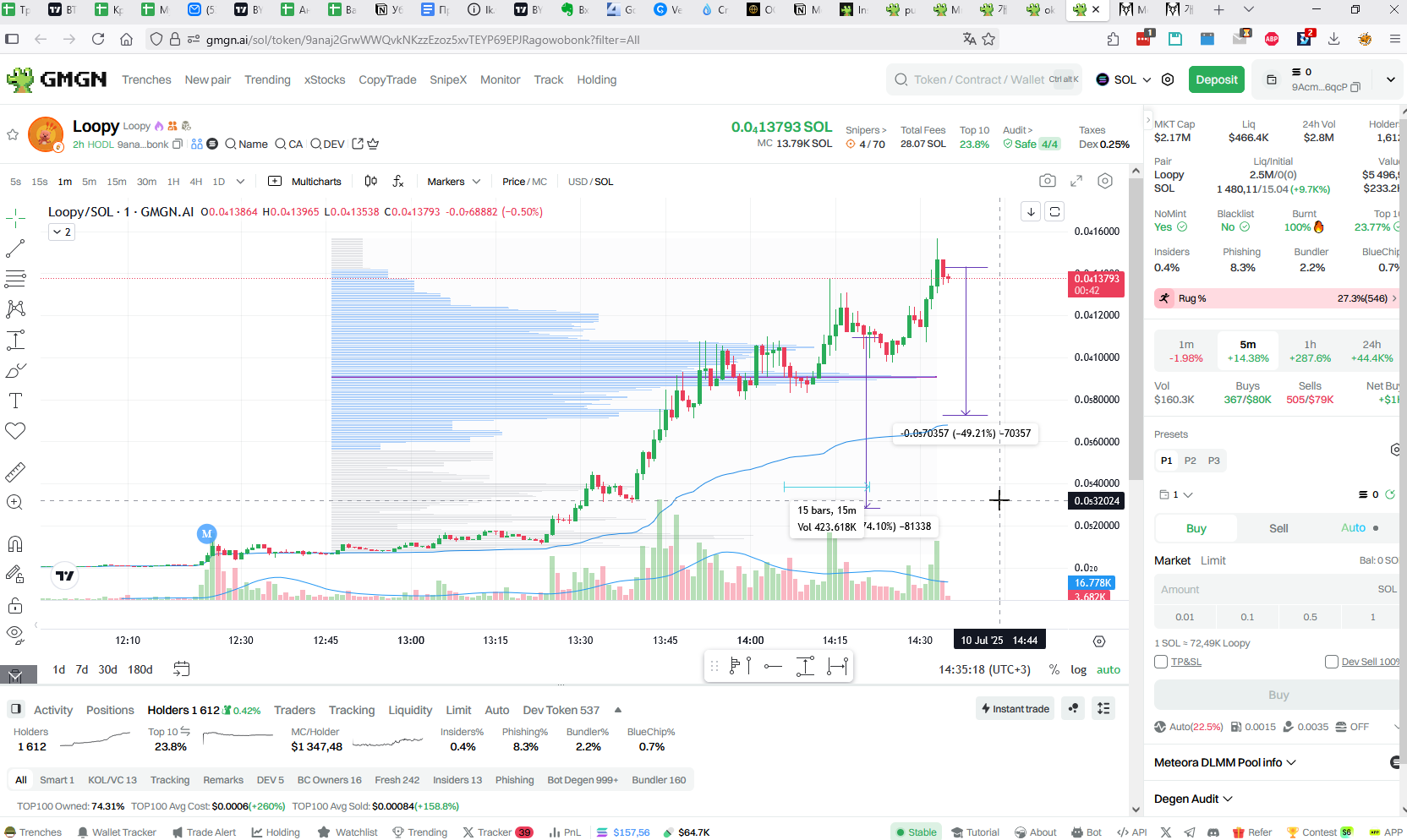Click the Instant trade button
Viewport: 1407px width, 840px height.
point(1015,708)
